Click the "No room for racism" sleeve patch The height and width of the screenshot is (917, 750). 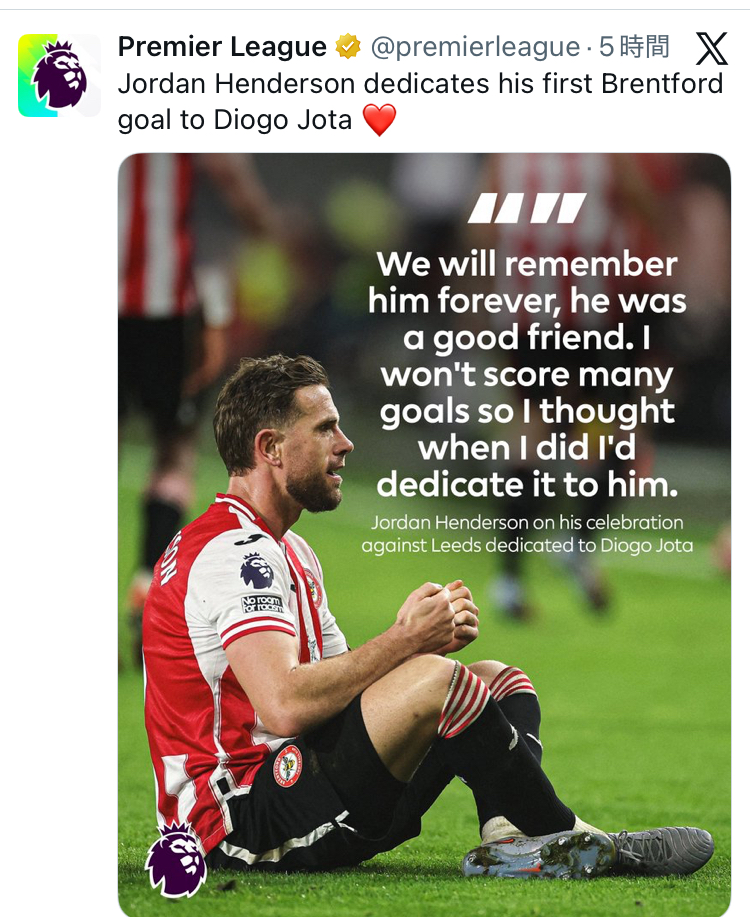(262, 603)
